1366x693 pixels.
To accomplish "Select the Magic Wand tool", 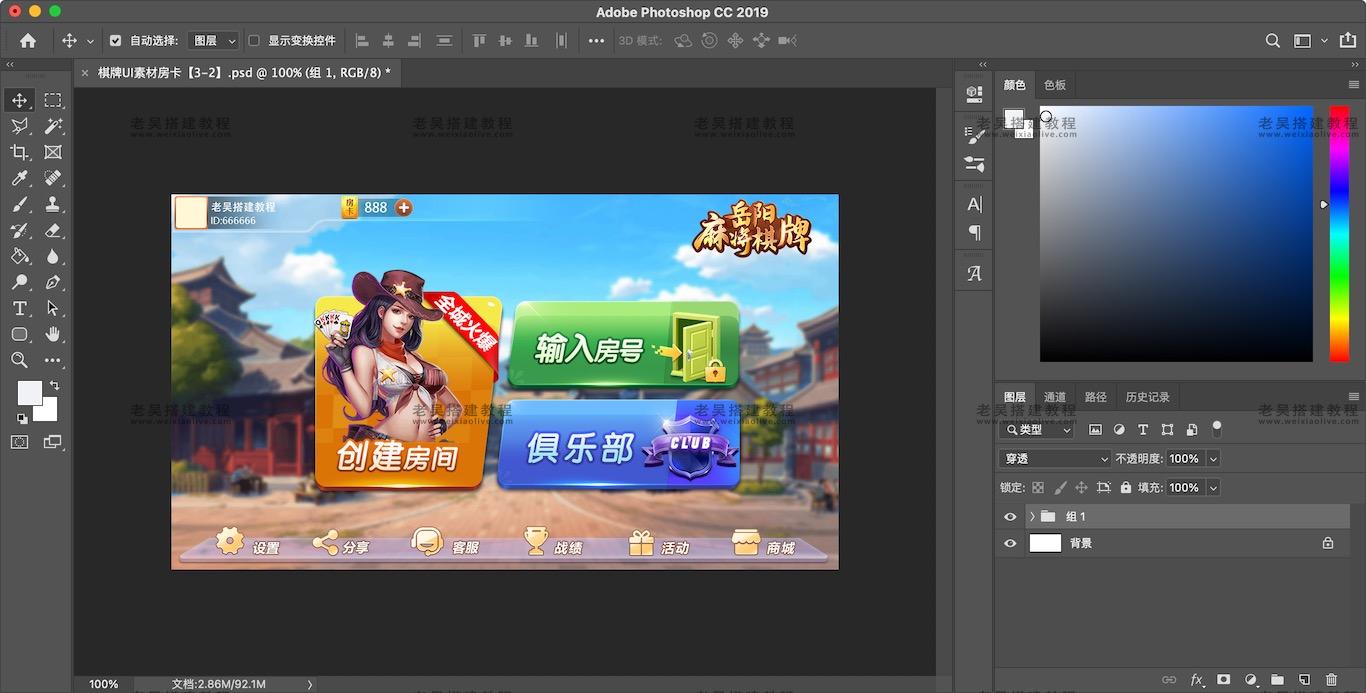I will click(53, 126).
